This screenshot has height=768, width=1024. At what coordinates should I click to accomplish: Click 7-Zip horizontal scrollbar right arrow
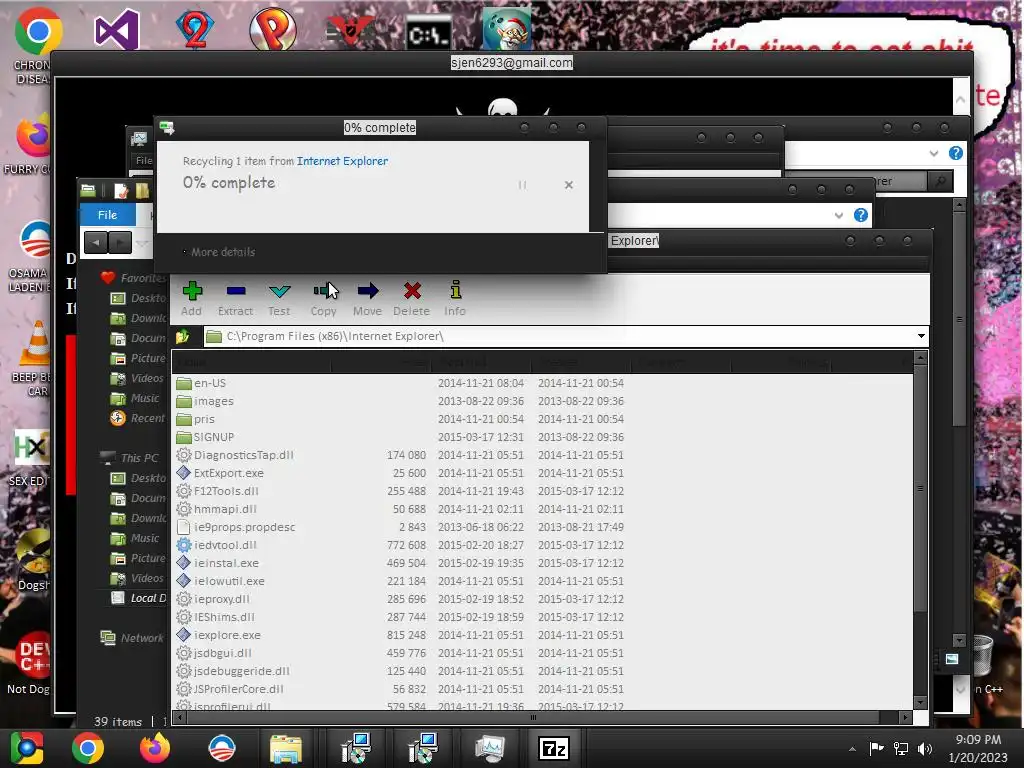pos(904,718)
